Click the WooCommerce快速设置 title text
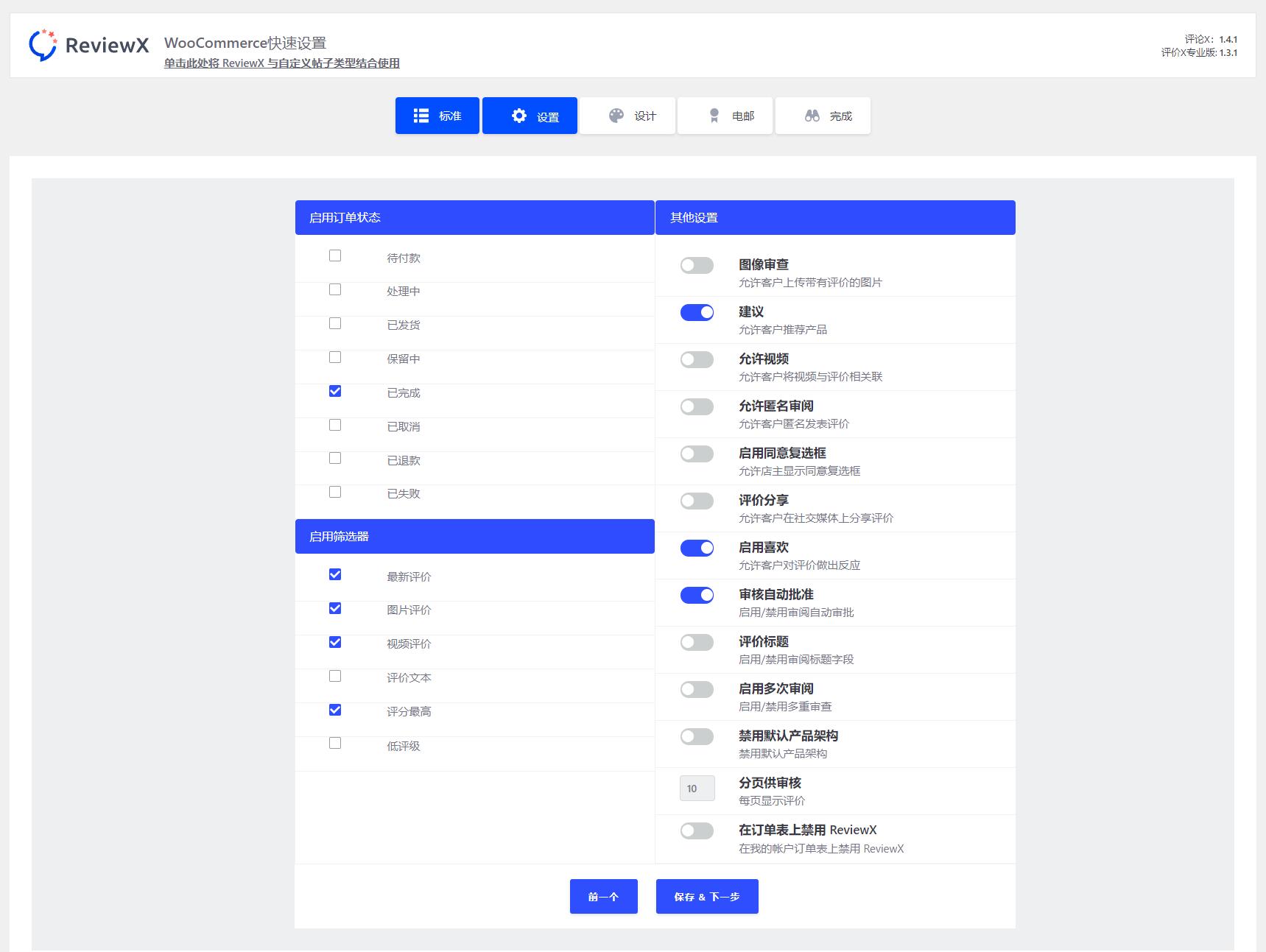Viewport: 1266px width, 952px height. pyautogui.click(x=245, y=43)
